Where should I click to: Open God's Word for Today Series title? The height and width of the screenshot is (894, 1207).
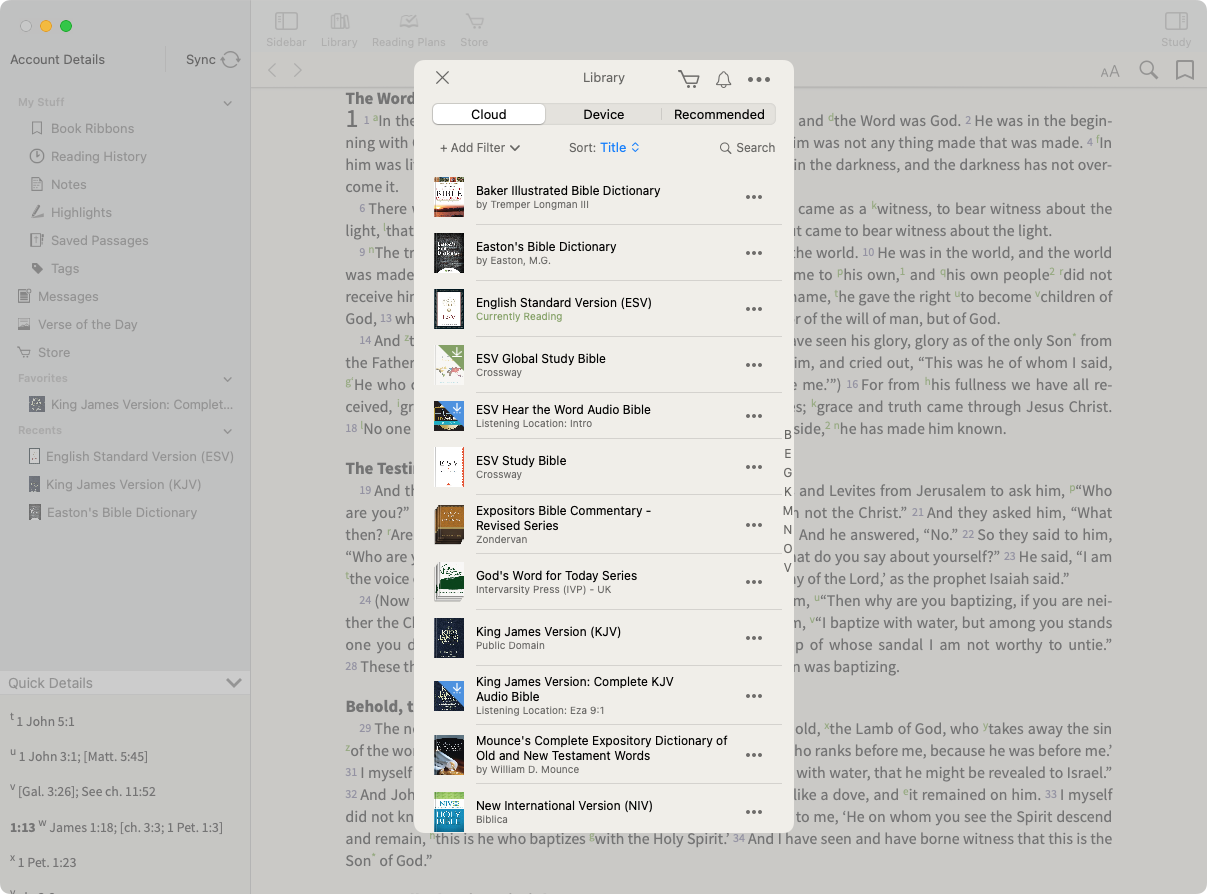click(x=556, y=576)
